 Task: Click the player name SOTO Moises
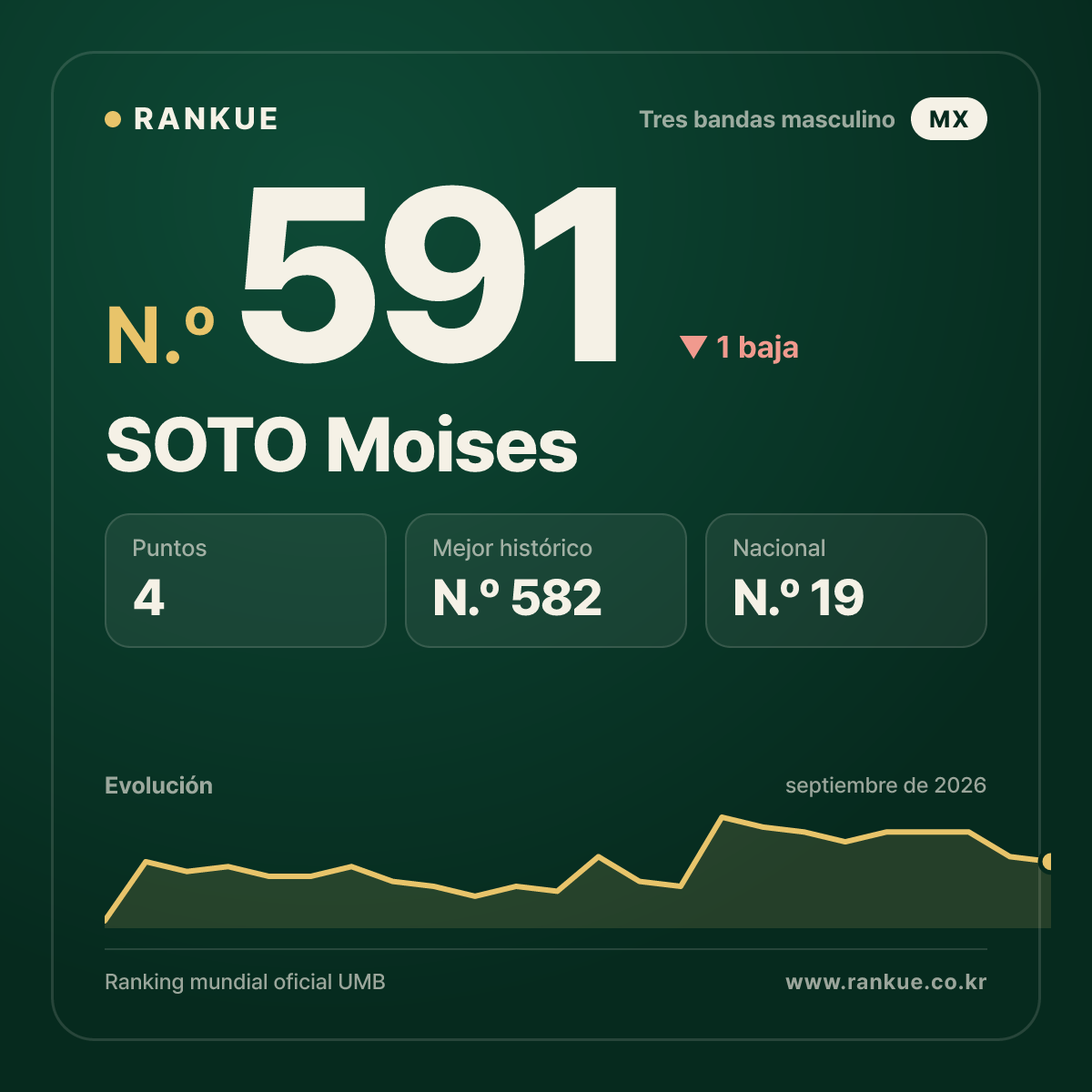click(x=341, y=446)
